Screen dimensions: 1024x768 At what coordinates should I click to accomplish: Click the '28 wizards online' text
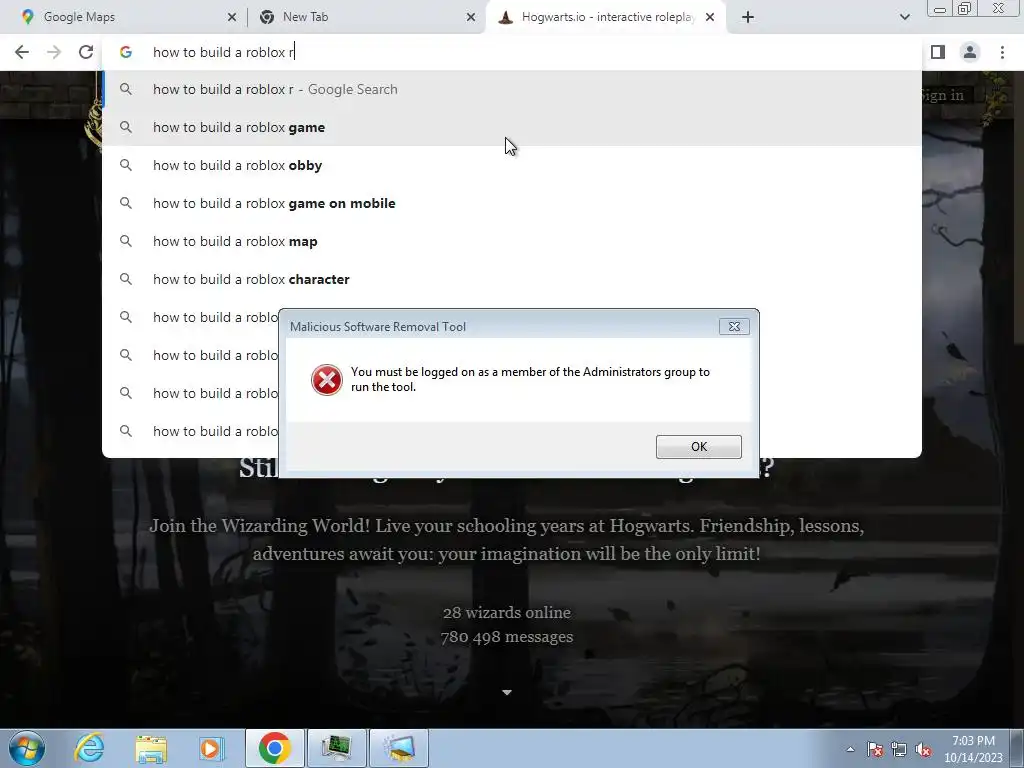pyautogui.click(x=507, y=613)
